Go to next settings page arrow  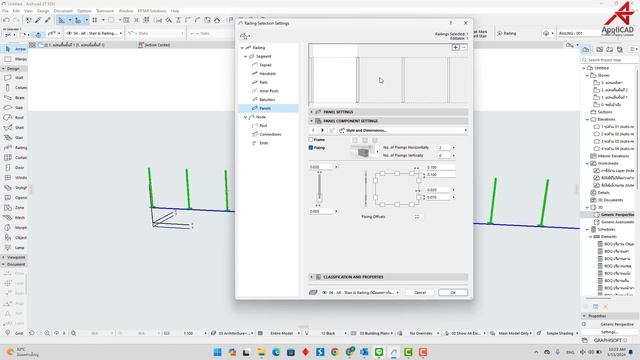(322, 131)
